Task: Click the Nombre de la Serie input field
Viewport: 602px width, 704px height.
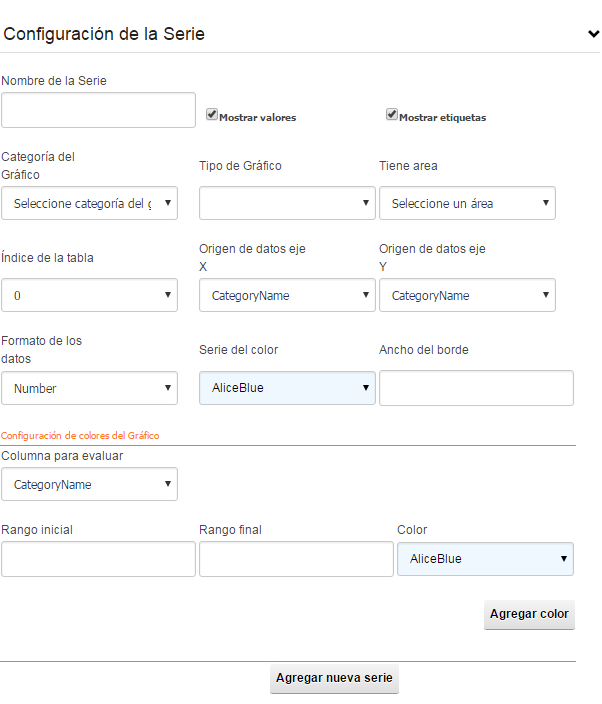Action: [x=98, y=110]
